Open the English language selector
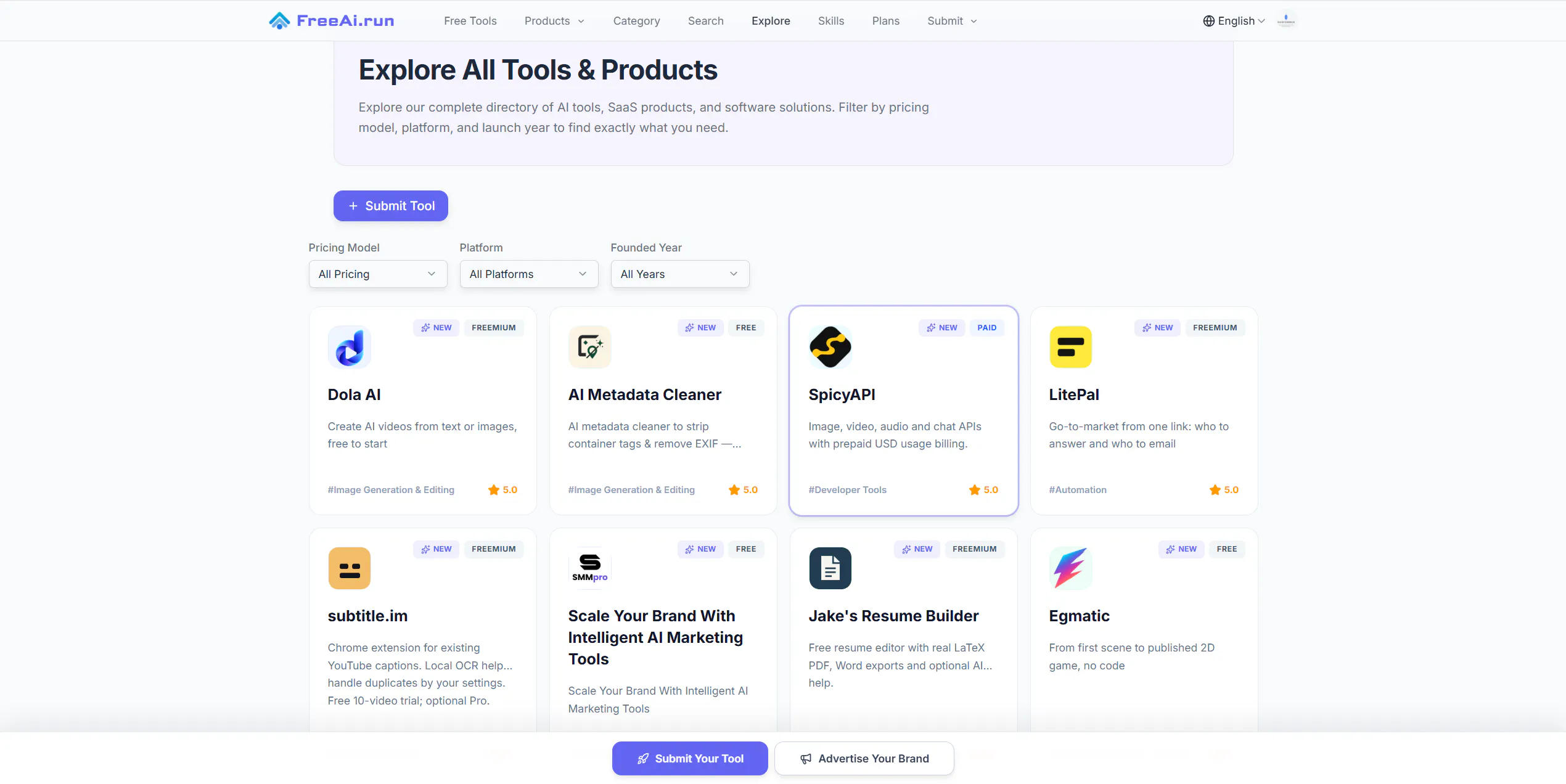Viewport: 1566px width, 784px height. coord(1234,21)
